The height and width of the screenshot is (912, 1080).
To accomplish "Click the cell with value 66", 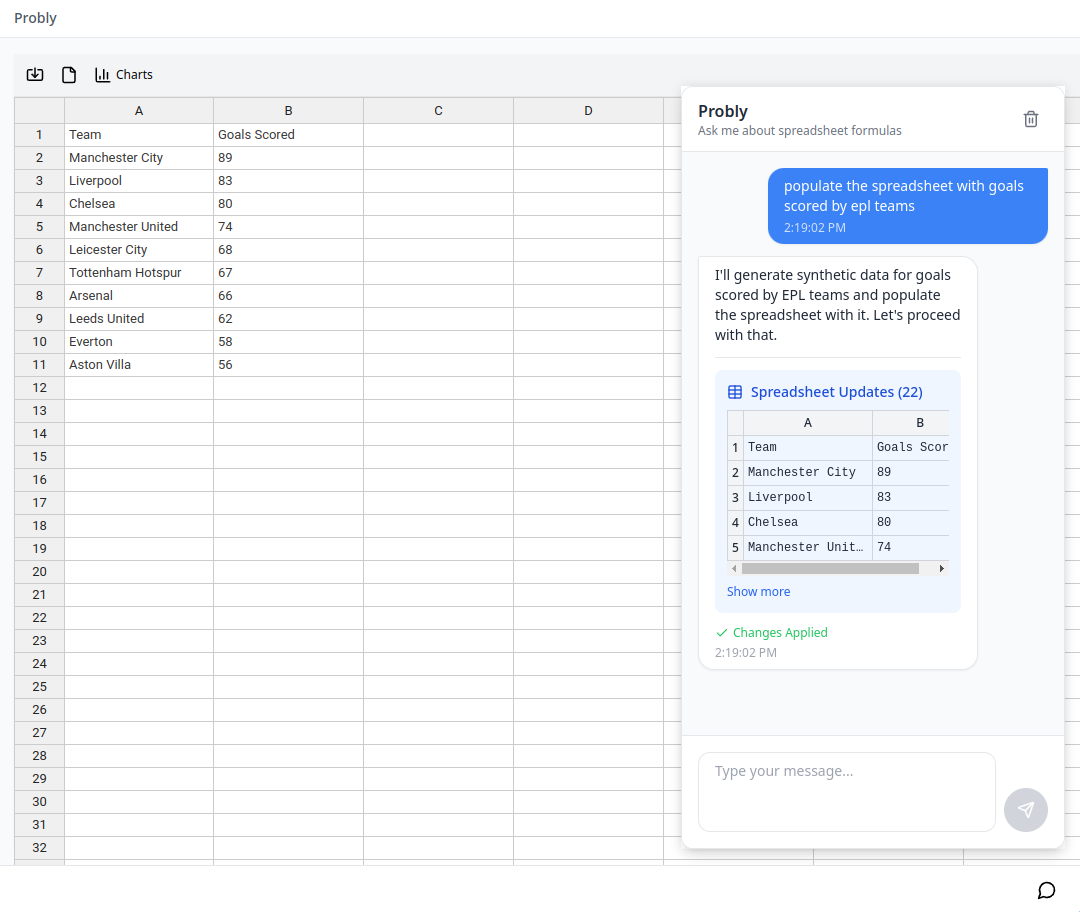I will click(289, 296).
